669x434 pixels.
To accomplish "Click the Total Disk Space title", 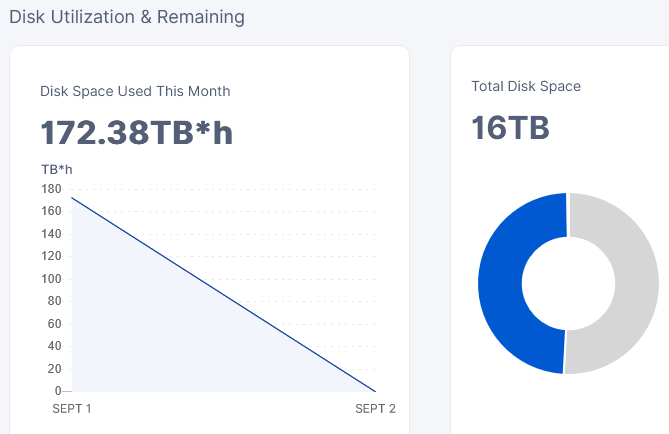I will pyautogui.click(x=526, y=86).
